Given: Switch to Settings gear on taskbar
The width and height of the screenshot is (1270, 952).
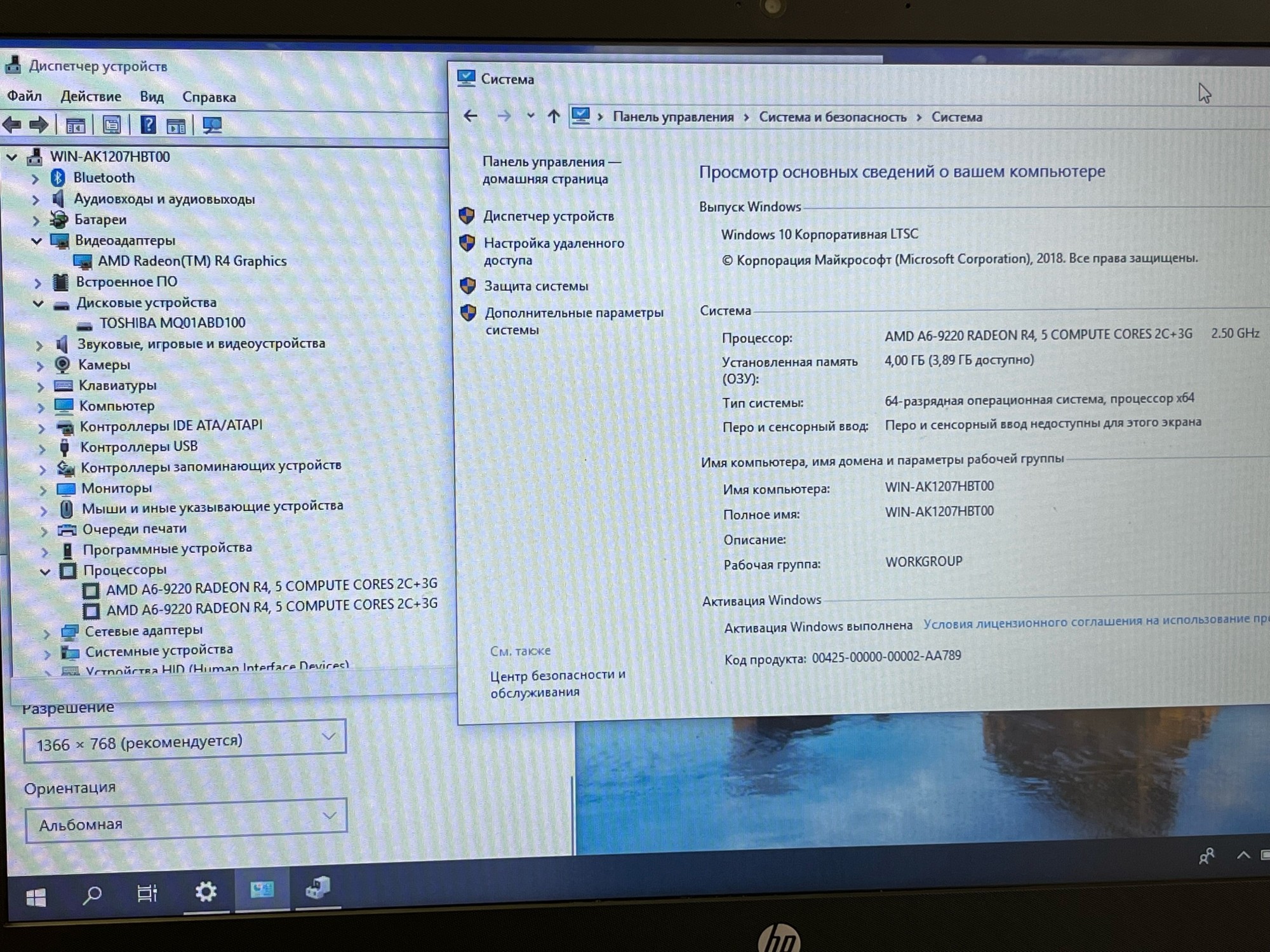Looking at the screenshot, I should 205,892.
